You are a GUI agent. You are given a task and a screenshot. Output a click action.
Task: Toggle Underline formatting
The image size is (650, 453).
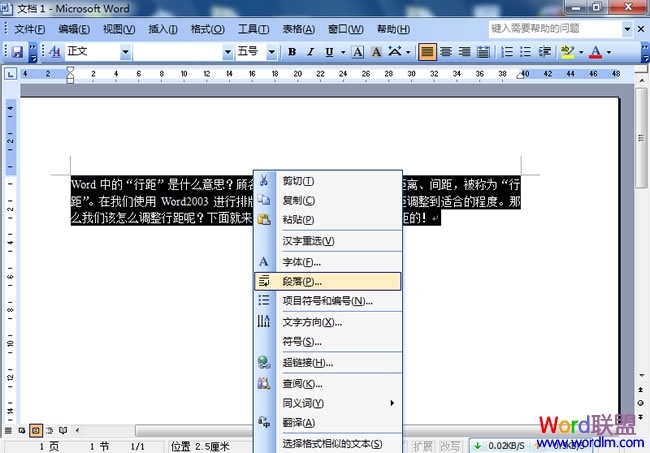(x=328, y=51)
